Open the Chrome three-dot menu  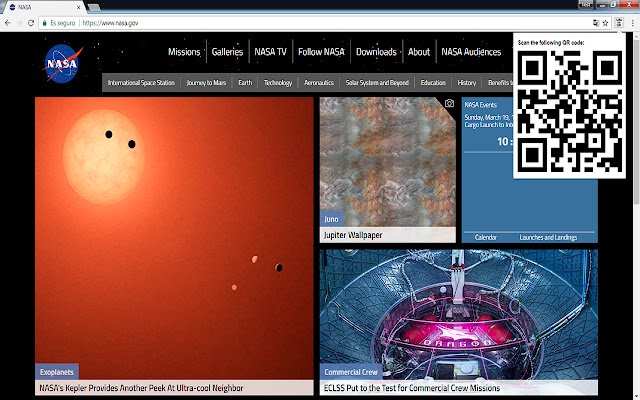click(x=633, y=23)
